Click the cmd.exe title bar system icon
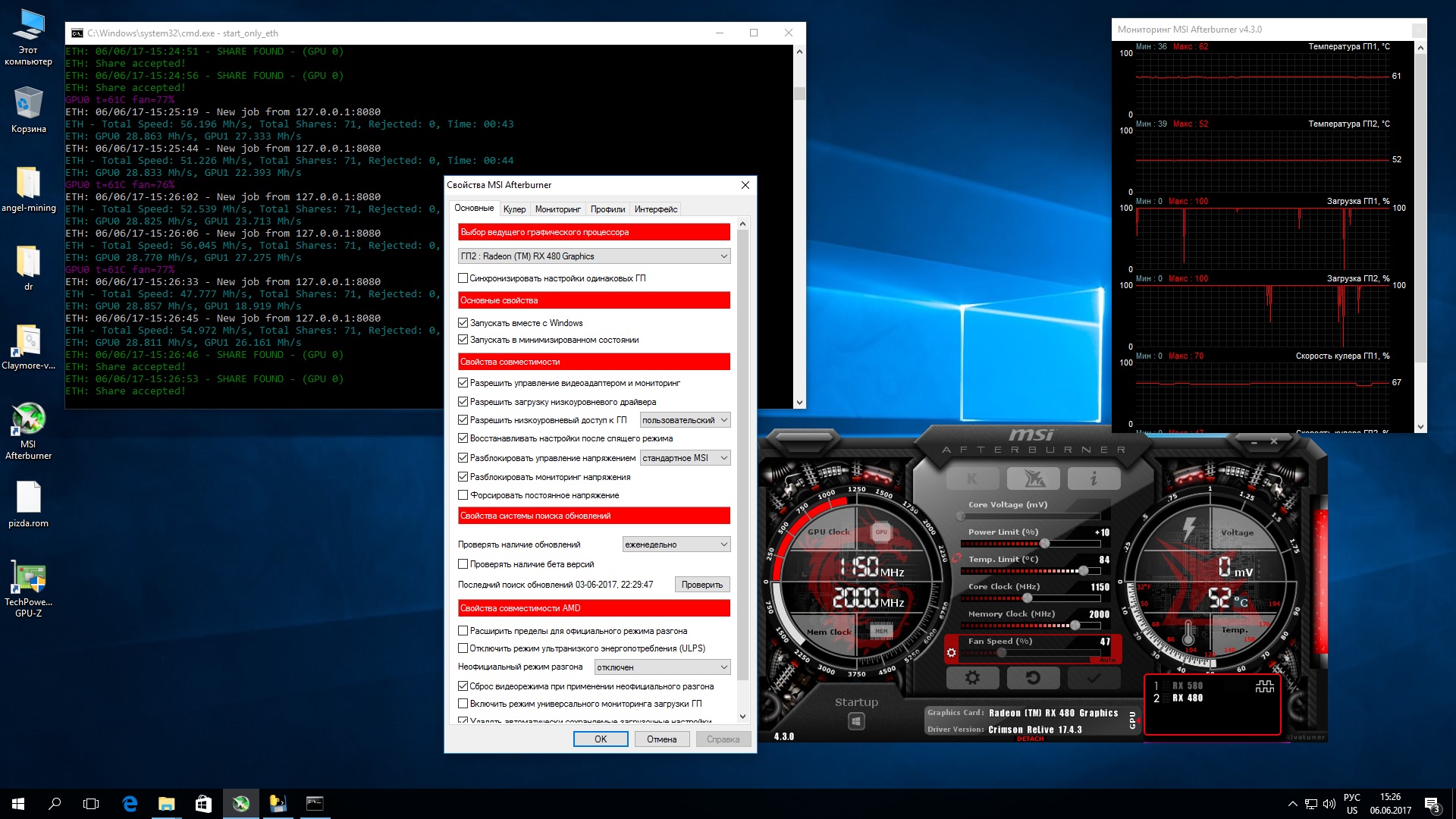This screenshot has width=1456, height=819. click(x=77, y=33)
